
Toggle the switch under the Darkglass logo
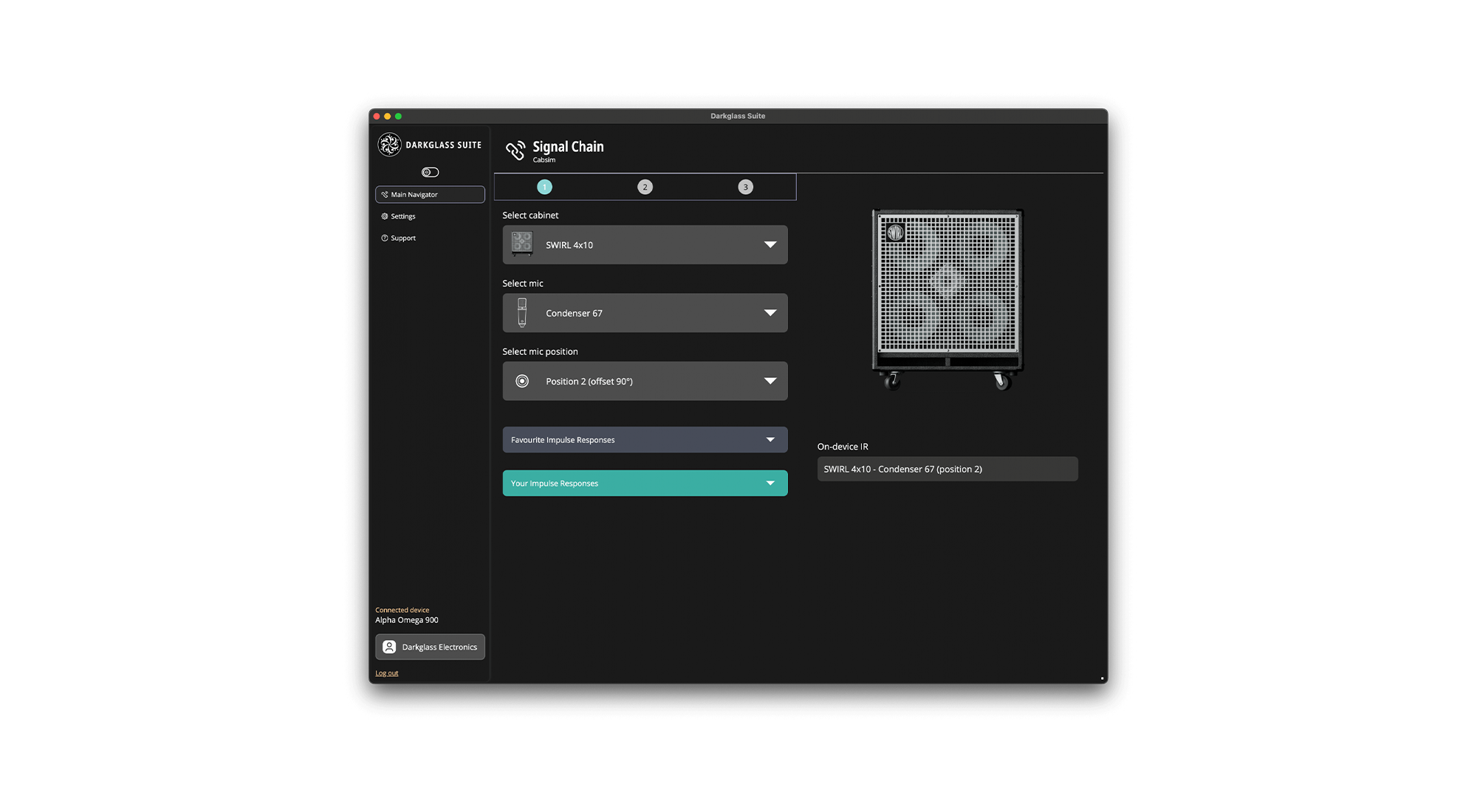click(430, 172)
